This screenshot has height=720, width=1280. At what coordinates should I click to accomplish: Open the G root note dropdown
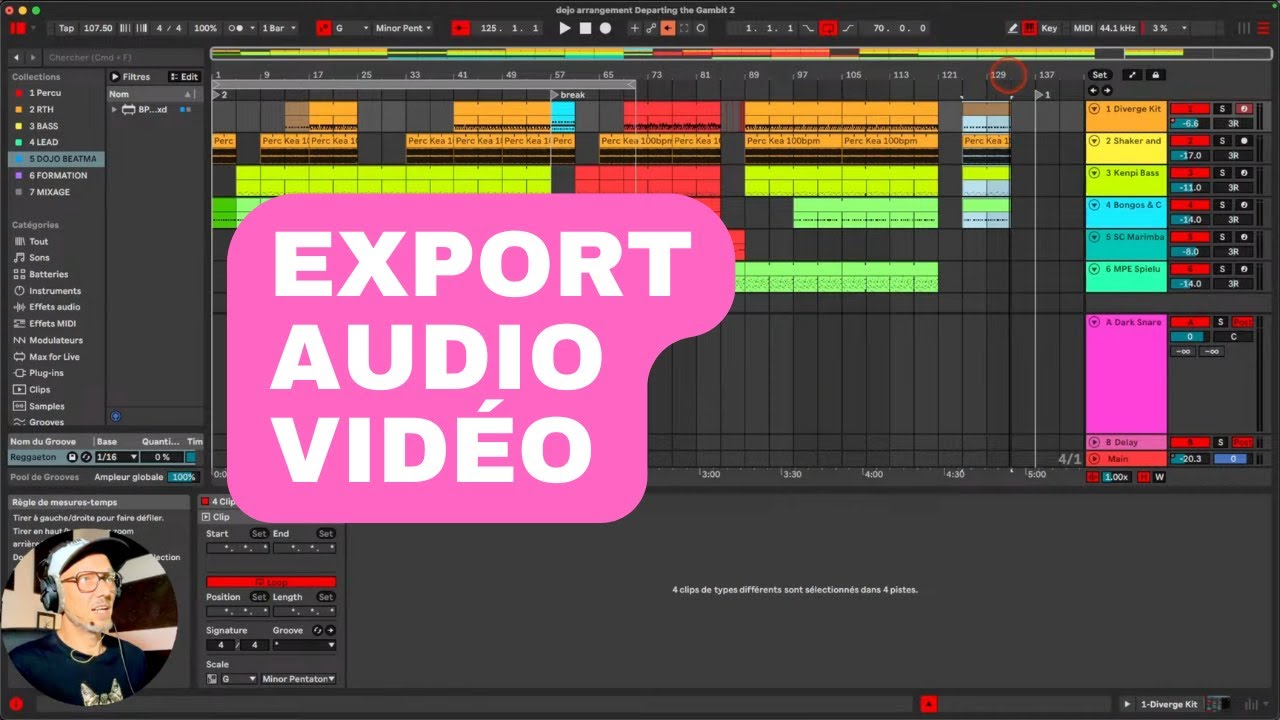pyautogui.click(x=351, y=28)
